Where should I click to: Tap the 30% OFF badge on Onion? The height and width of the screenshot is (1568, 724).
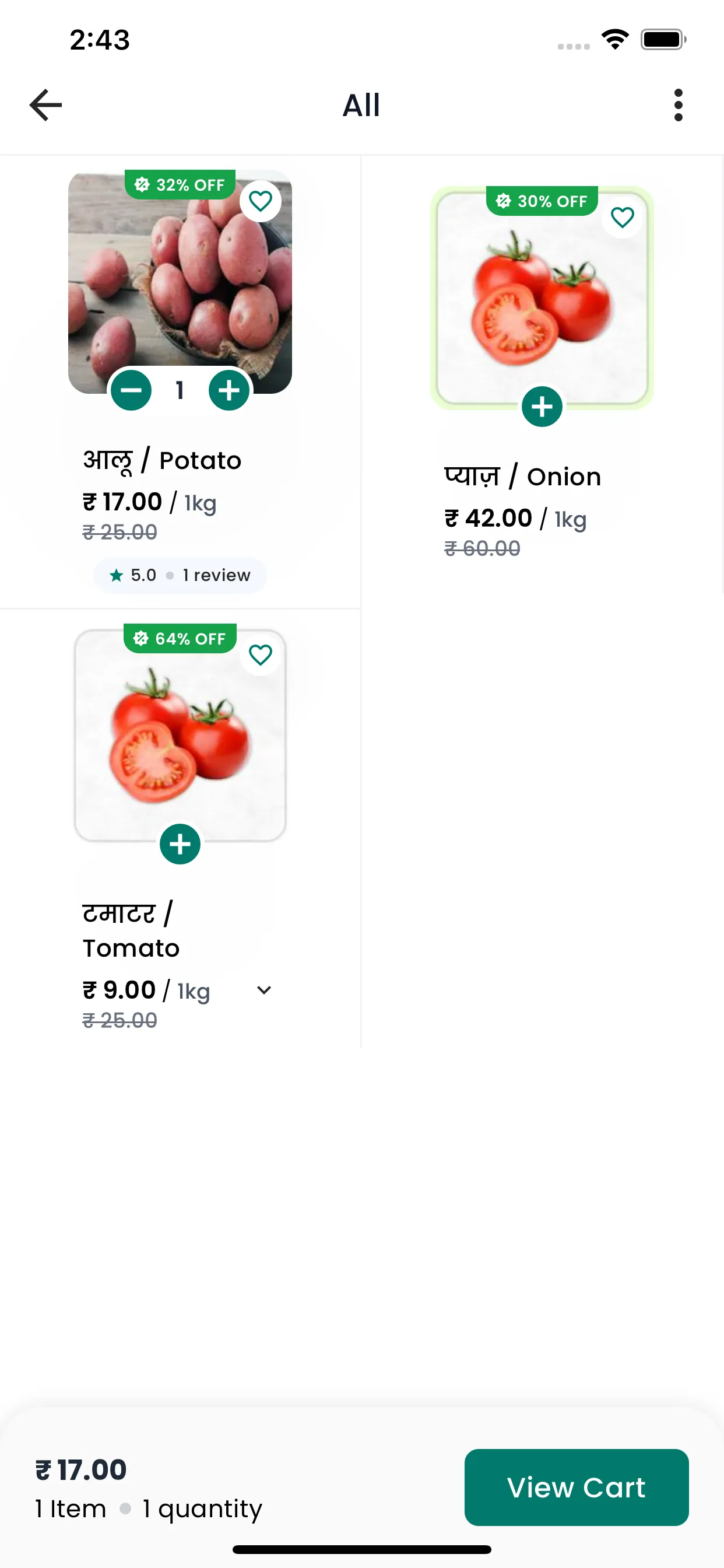click(x=542, y=201)
